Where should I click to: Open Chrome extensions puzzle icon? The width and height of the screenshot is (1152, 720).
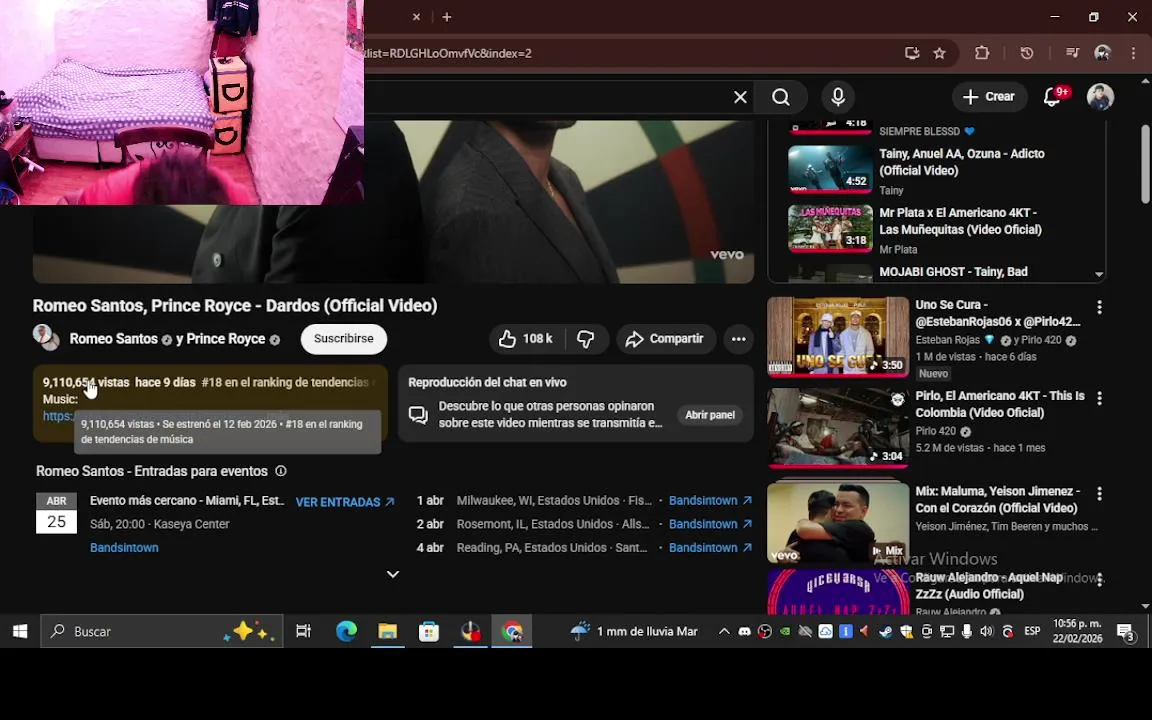pyautogui.click(x=982, y=53)
